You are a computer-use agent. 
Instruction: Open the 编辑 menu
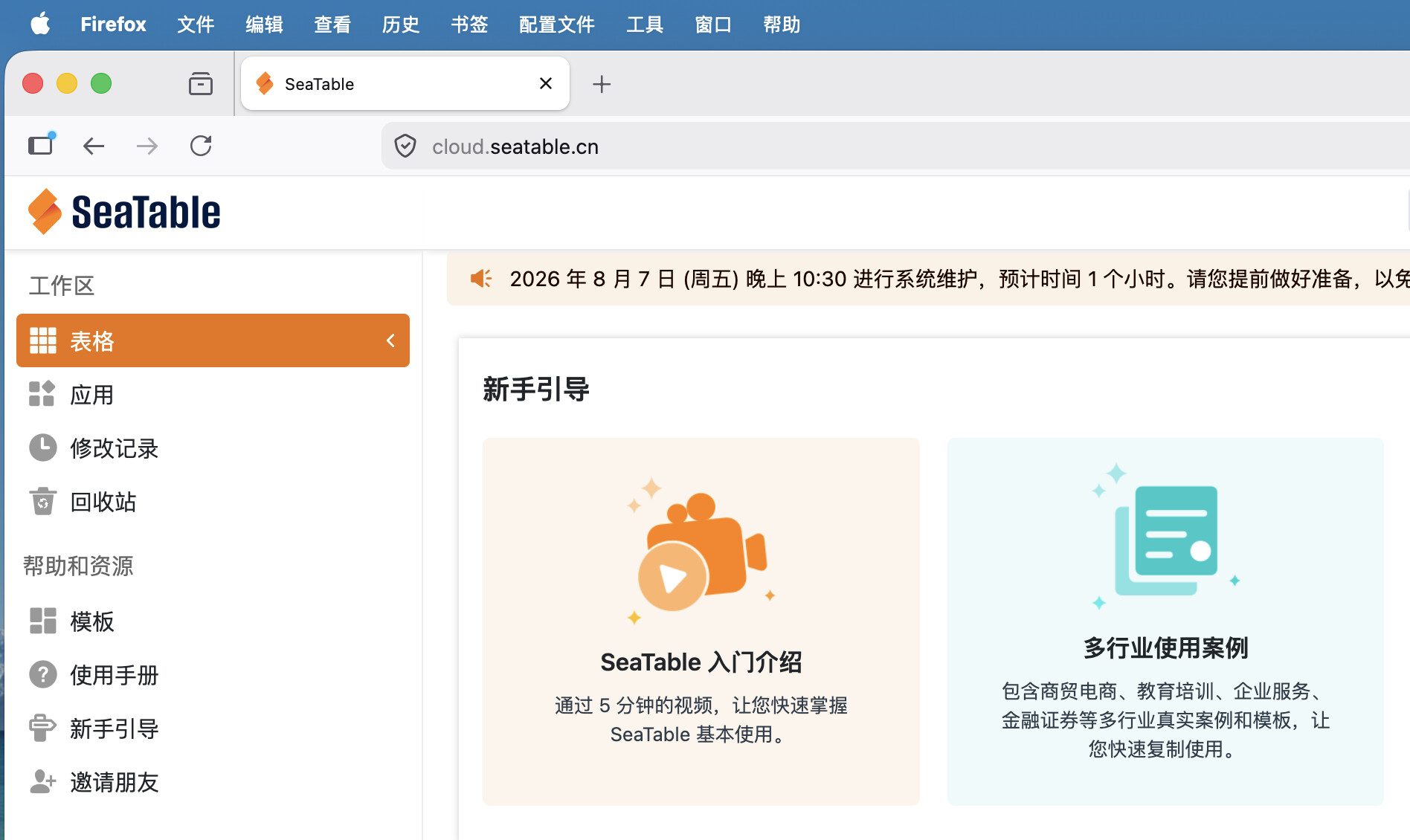click(264, 25)
